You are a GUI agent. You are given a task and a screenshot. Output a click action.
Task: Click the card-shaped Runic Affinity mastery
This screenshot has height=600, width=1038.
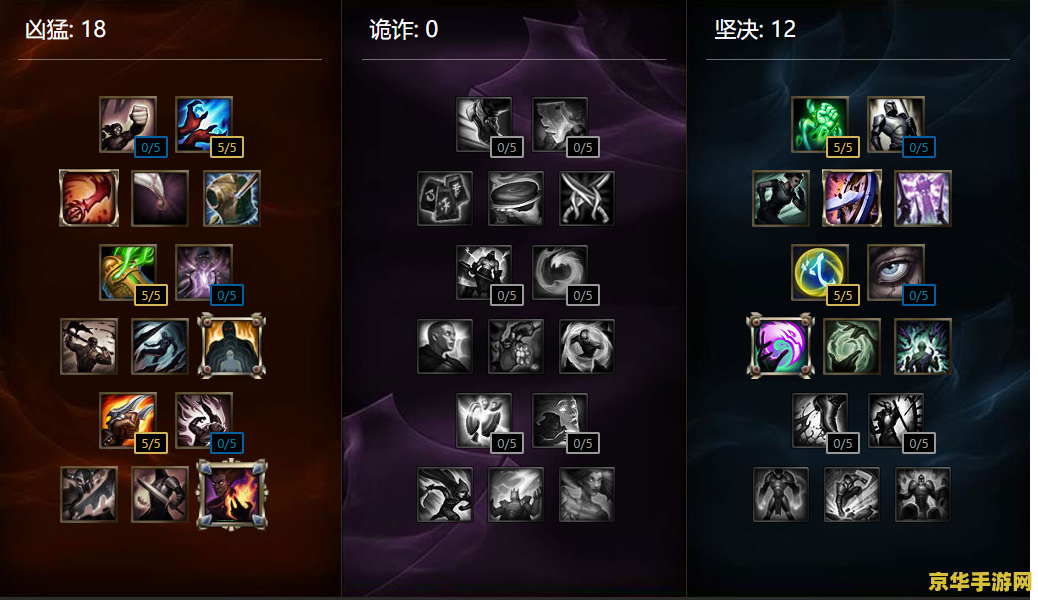point(445,198)
